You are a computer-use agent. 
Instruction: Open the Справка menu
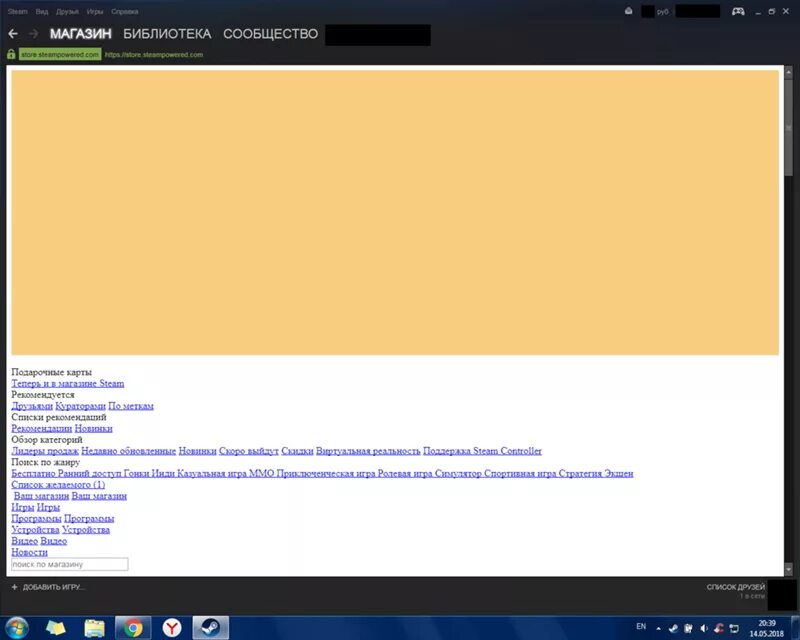[124, 11]
